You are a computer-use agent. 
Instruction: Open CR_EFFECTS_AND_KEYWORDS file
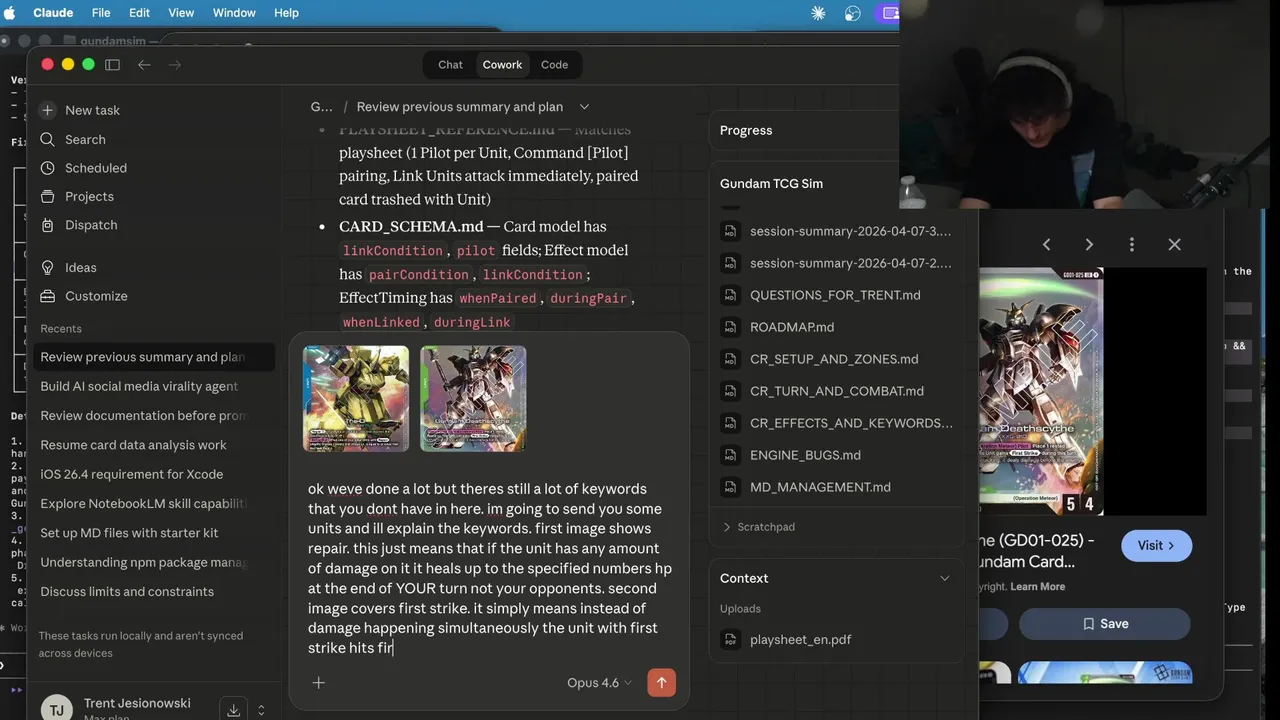coord(850,423)
